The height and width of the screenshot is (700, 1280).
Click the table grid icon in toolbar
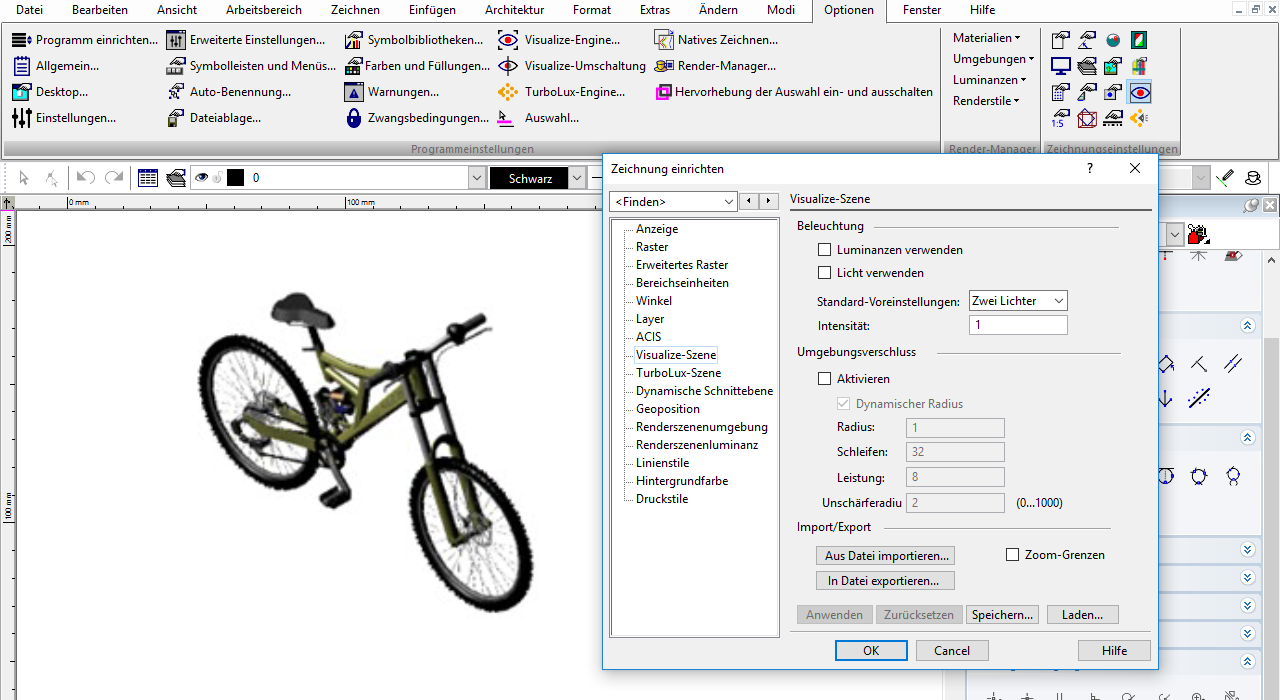(148, 178)
